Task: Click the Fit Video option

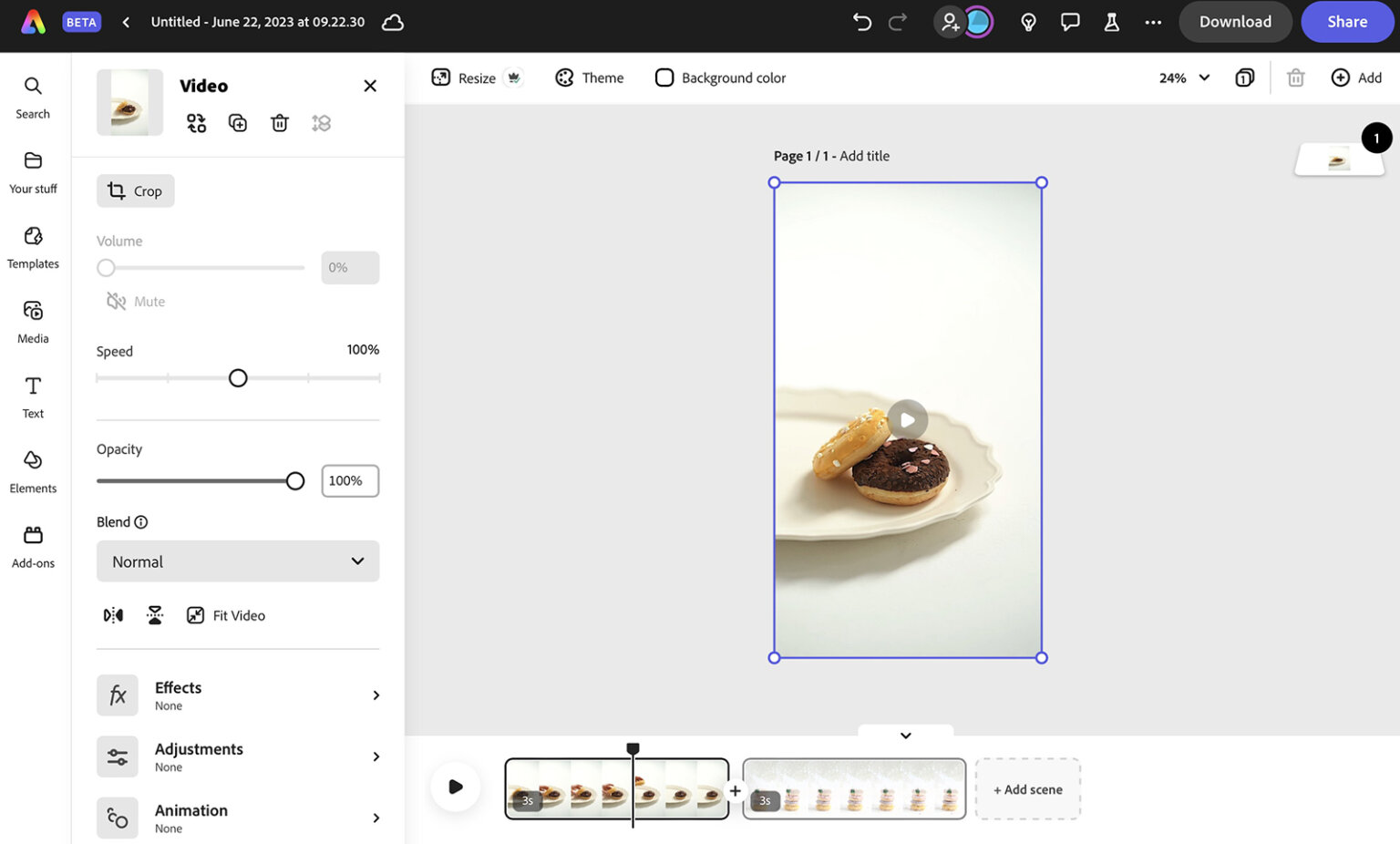Action: point(225,614)
